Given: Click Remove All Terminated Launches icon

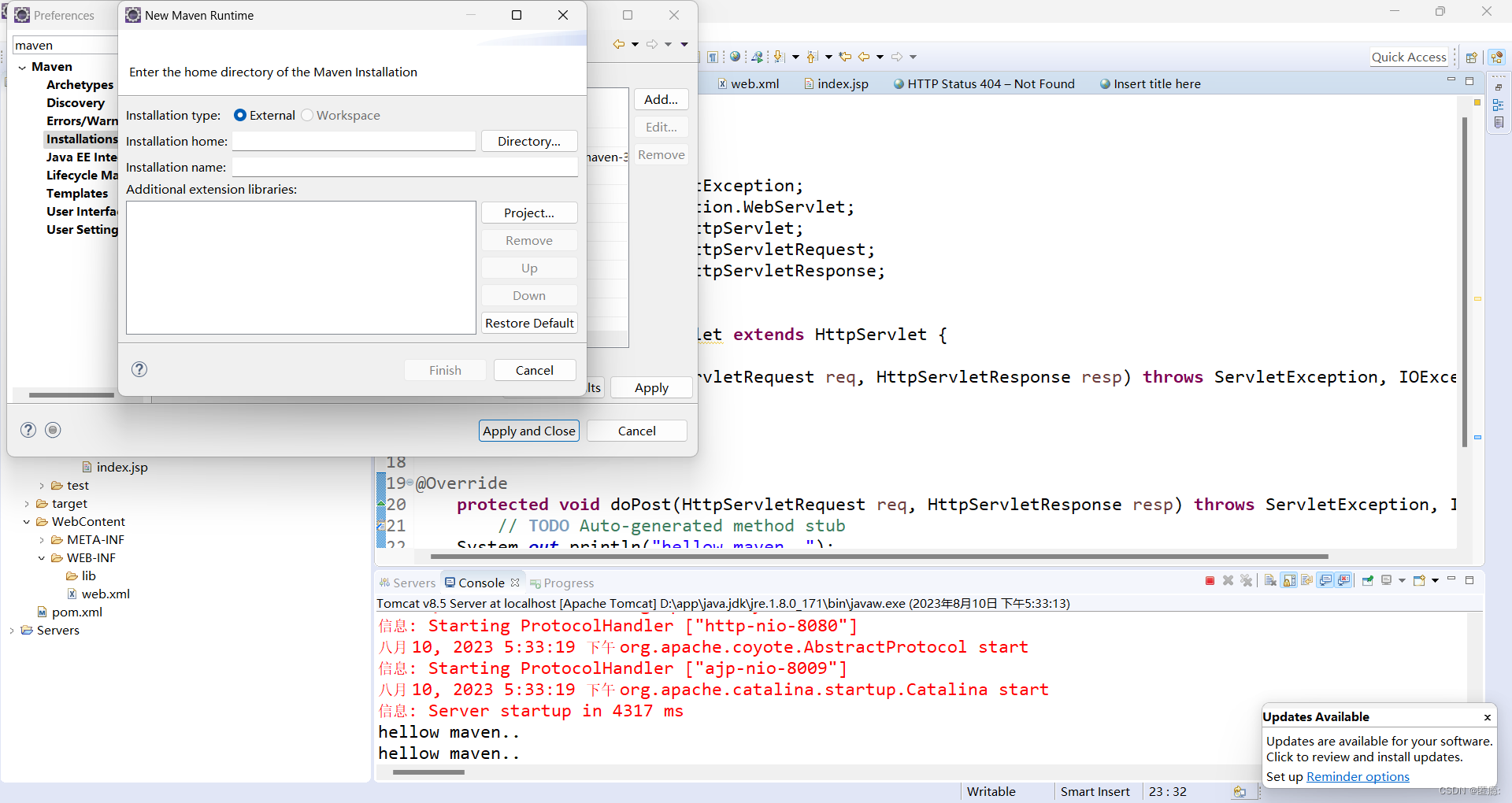Looking at the screenshot, I should [x=1246, y=581].
